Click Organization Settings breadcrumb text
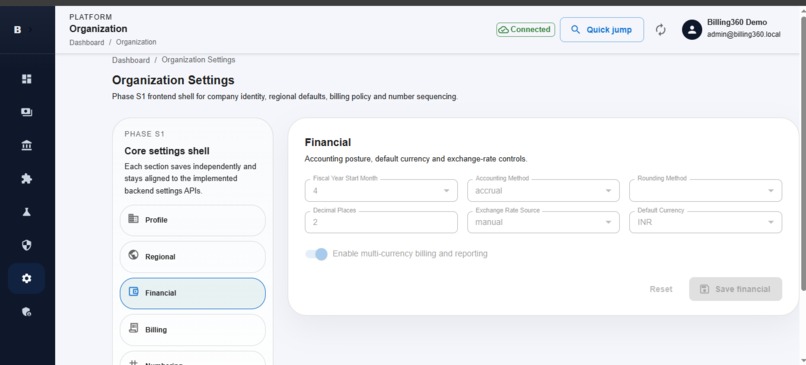The image size is (806, 365). [x=198, y=60]
